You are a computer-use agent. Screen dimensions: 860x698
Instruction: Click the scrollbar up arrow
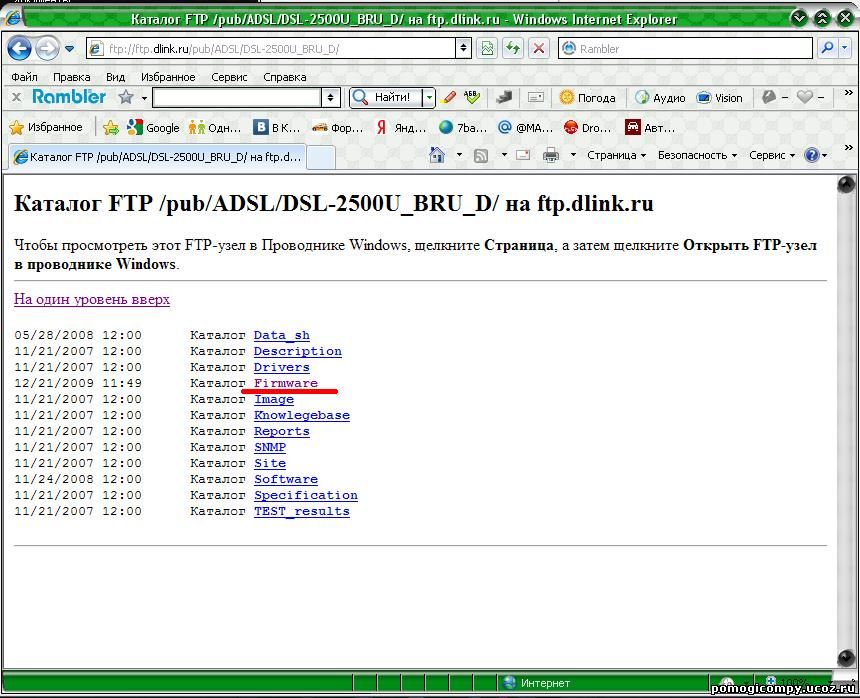pyautogui.click(x=846, y=185)
